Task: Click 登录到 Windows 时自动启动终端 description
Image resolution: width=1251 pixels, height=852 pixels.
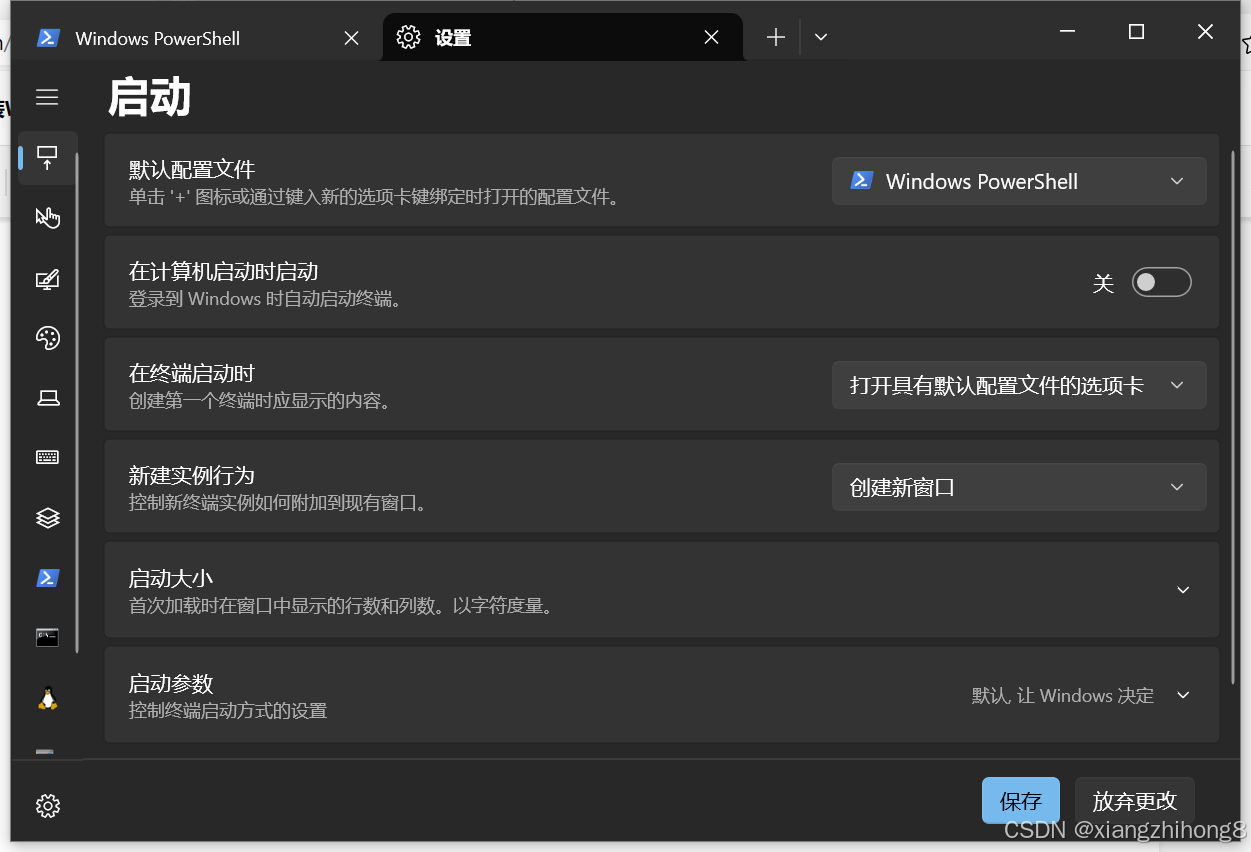Action: point(265,298)
